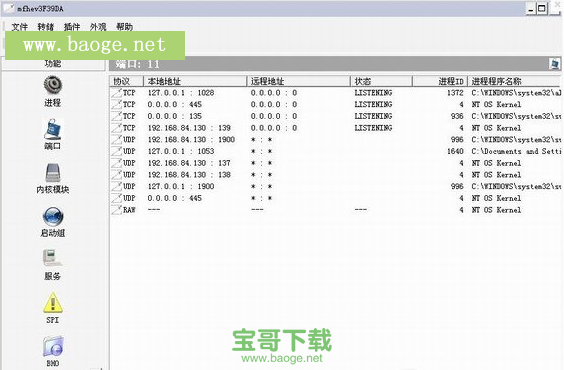Click the row icon for TCP 192.168.84.130 : 139

[x=117, y=128]
